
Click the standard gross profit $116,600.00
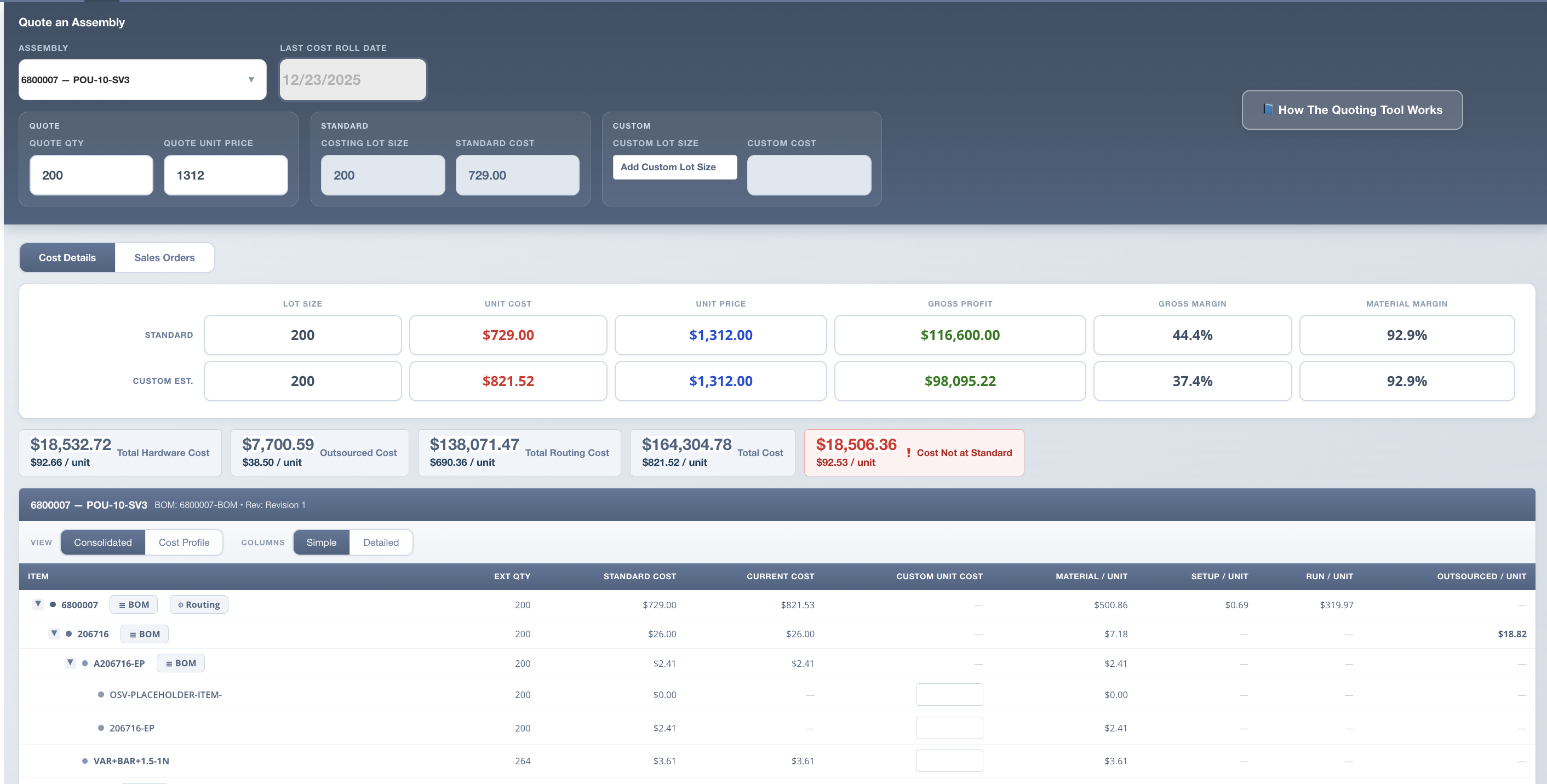point(960,335)
